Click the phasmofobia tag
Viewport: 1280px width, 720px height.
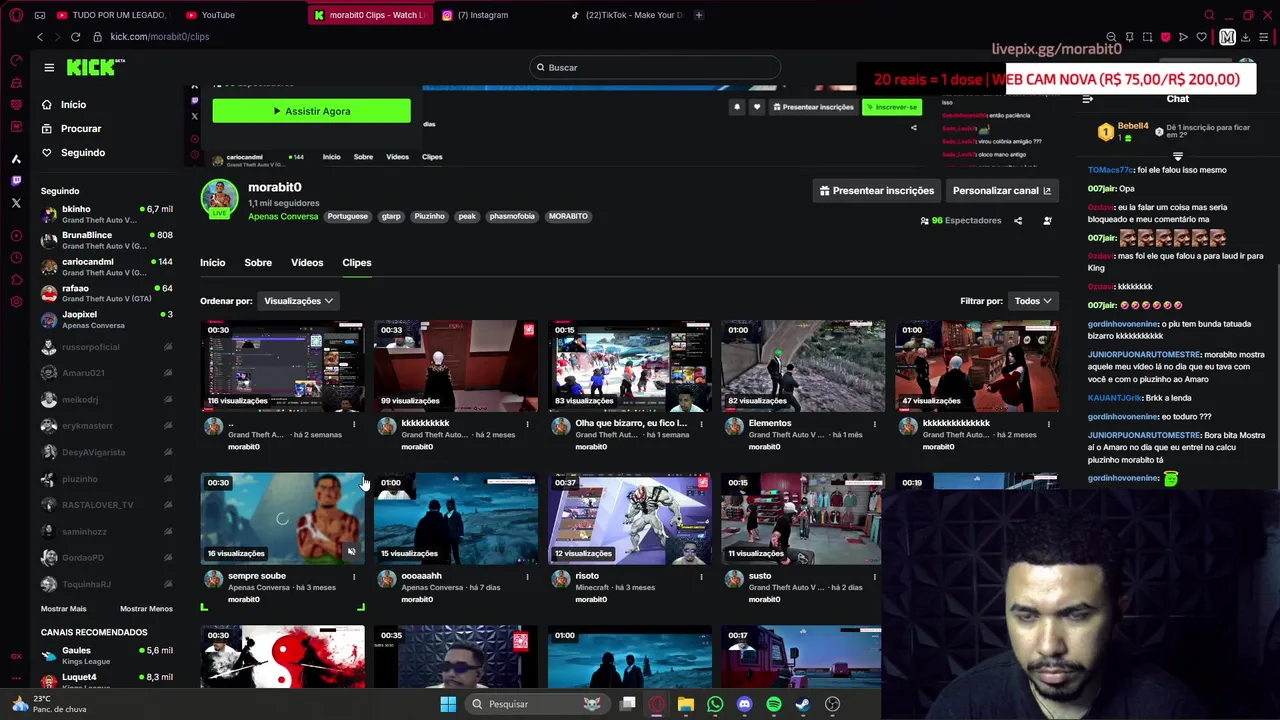[512, 216]
